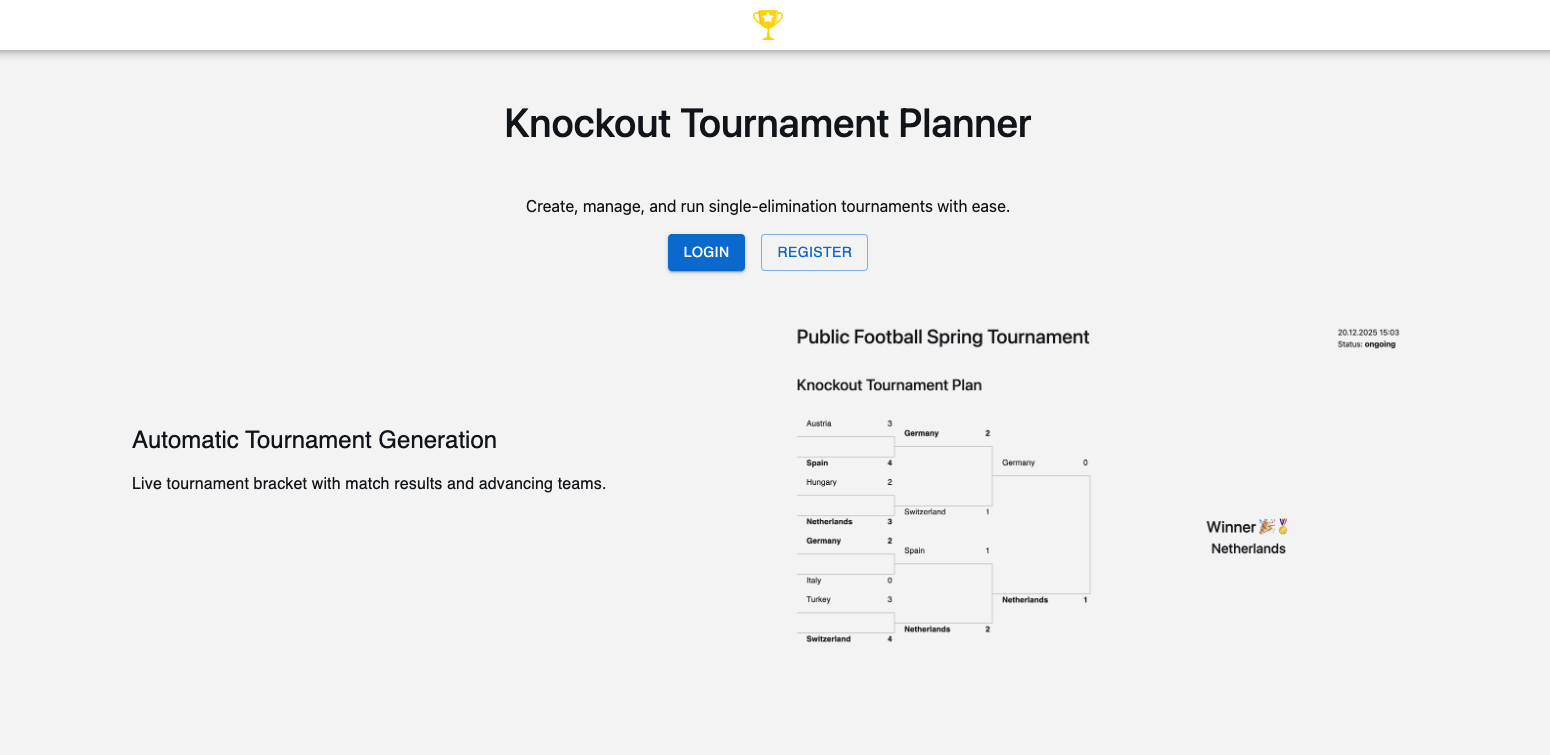Viewport: 1550px width, 755px height.
Task: Click Germany's finalist entry with score 0
Action: 1018,463
